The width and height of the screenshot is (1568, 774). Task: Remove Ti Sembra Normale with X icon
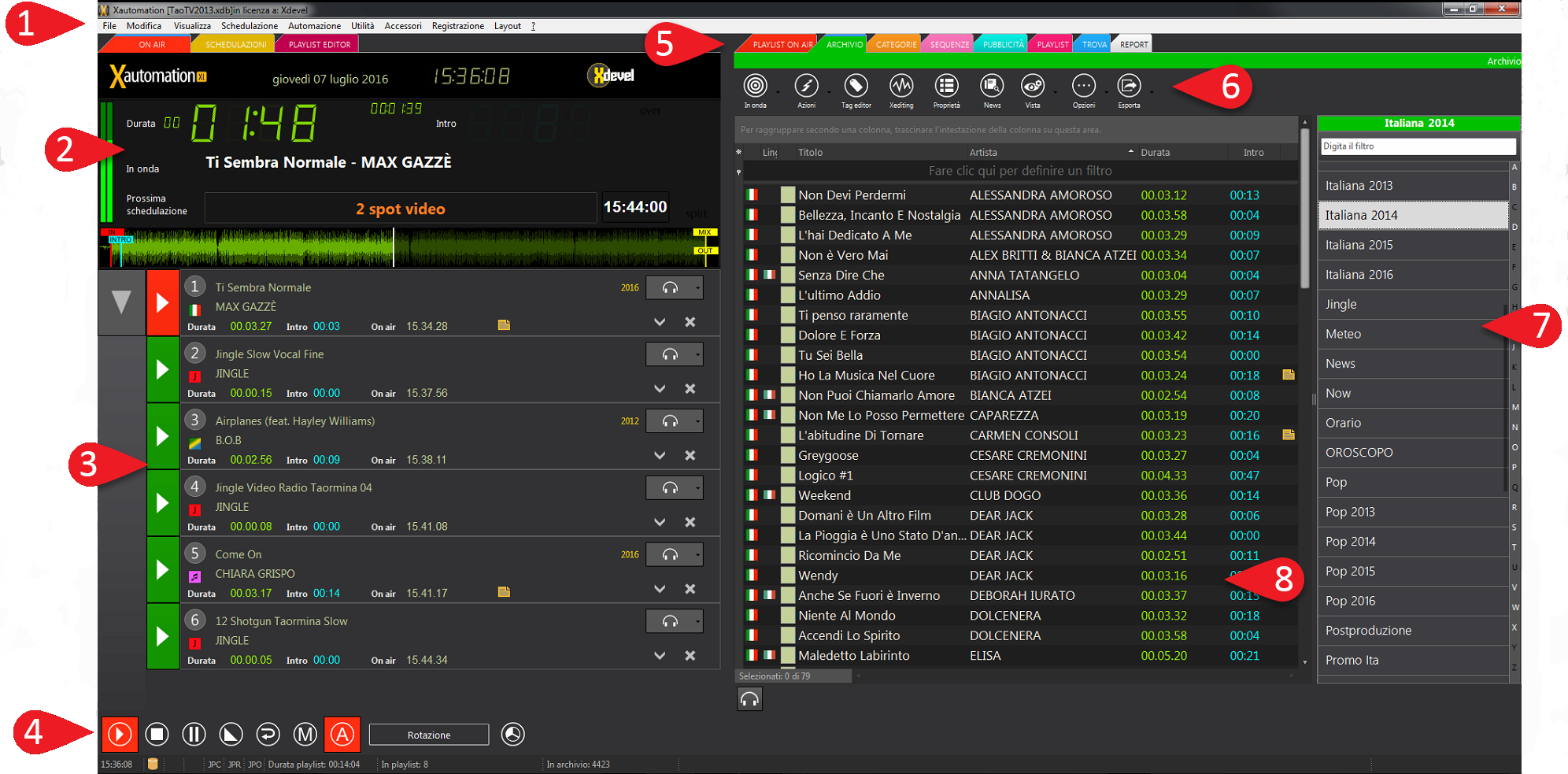point(690,322)
